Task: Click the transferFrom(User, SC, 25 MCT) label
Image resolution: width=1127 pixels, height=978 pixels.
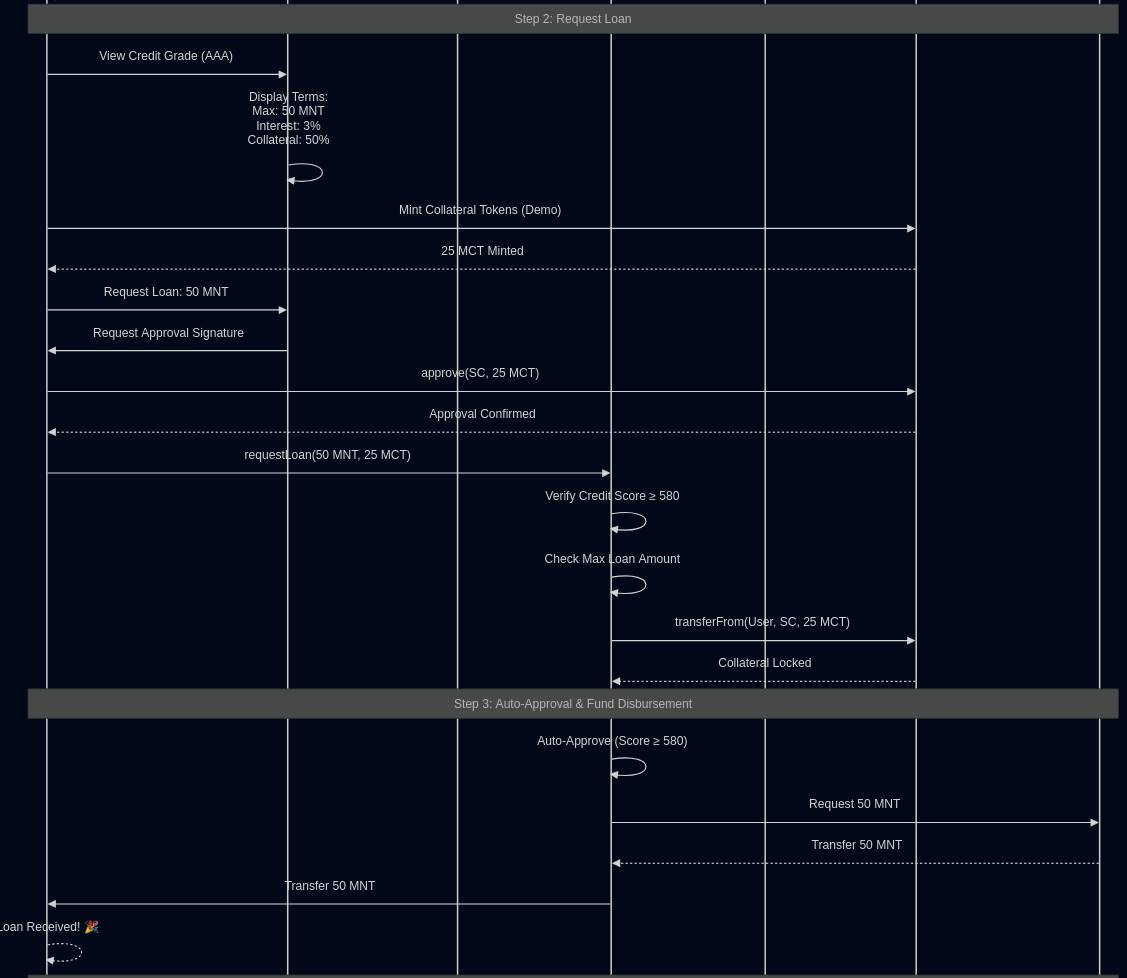Action: point(762,623)
